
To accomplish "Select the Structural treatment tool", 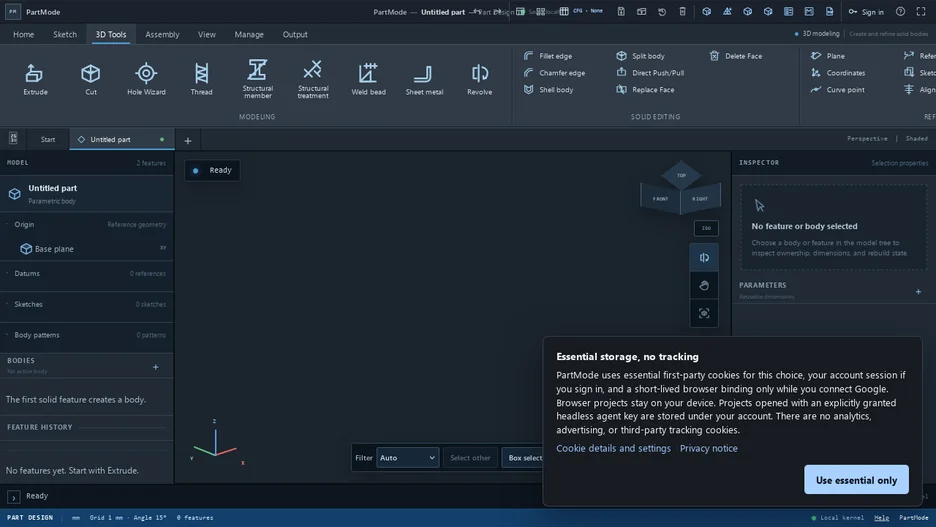I will click(x=313, y=79).
